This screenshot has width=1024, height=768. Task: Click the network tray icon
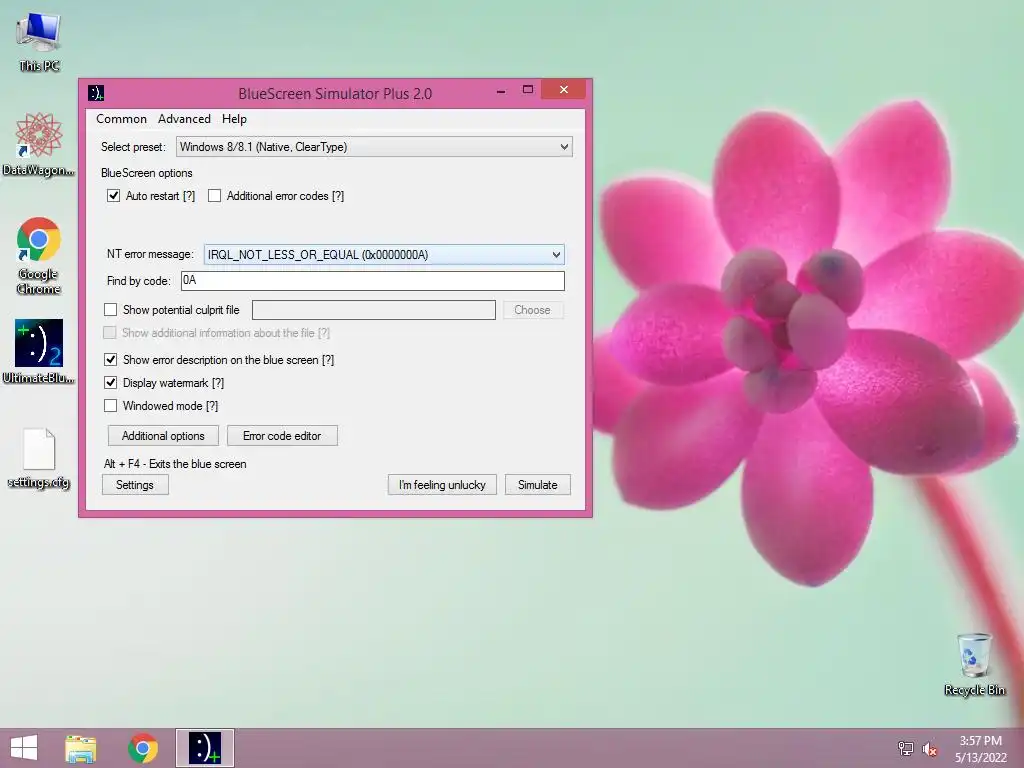coord(905,748)
